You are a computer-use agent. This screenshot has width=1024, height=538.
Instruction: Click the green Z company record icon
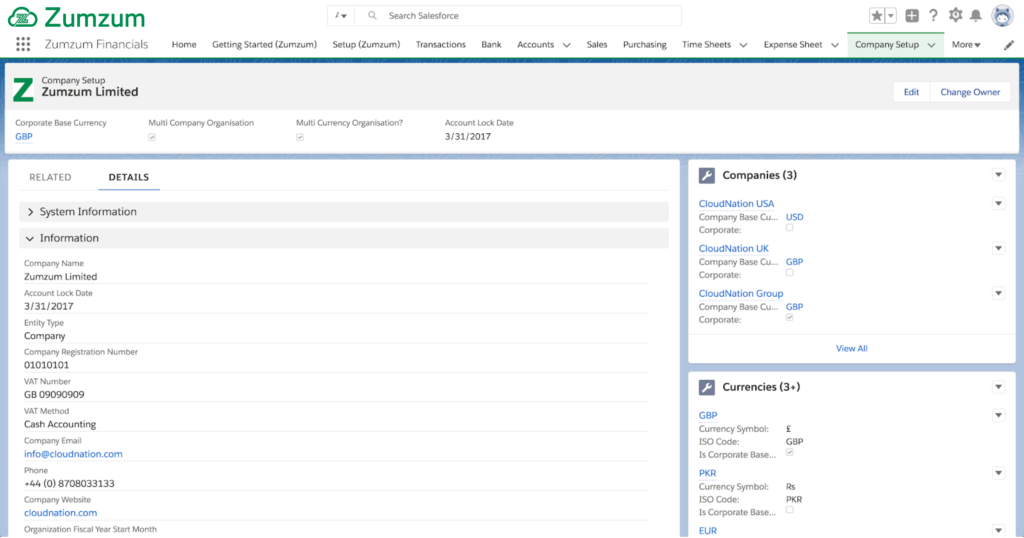pos(24,90)
